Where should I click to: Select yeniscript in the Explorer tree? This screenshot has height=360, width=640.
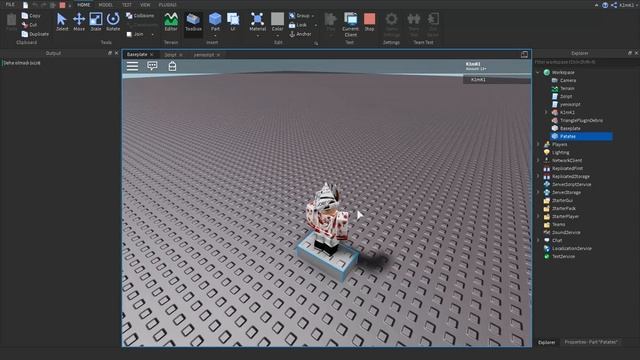pos(570,104)
